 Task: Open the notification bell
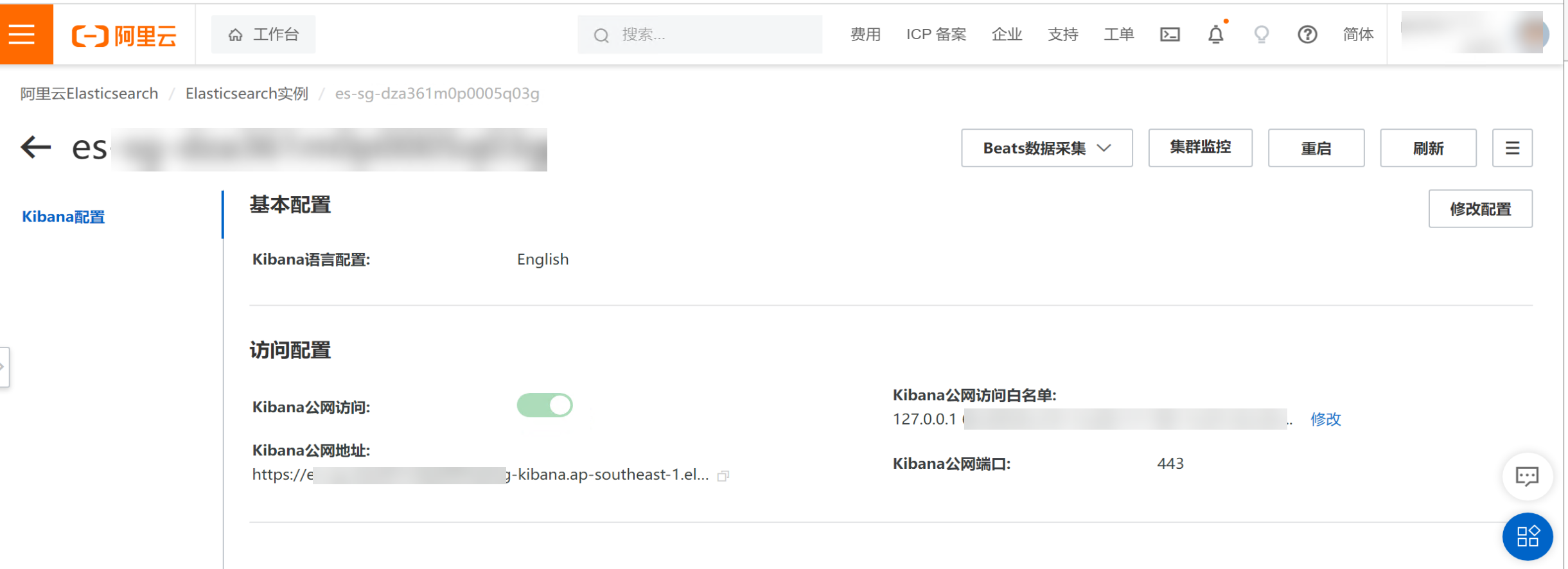coord(1216,34)
